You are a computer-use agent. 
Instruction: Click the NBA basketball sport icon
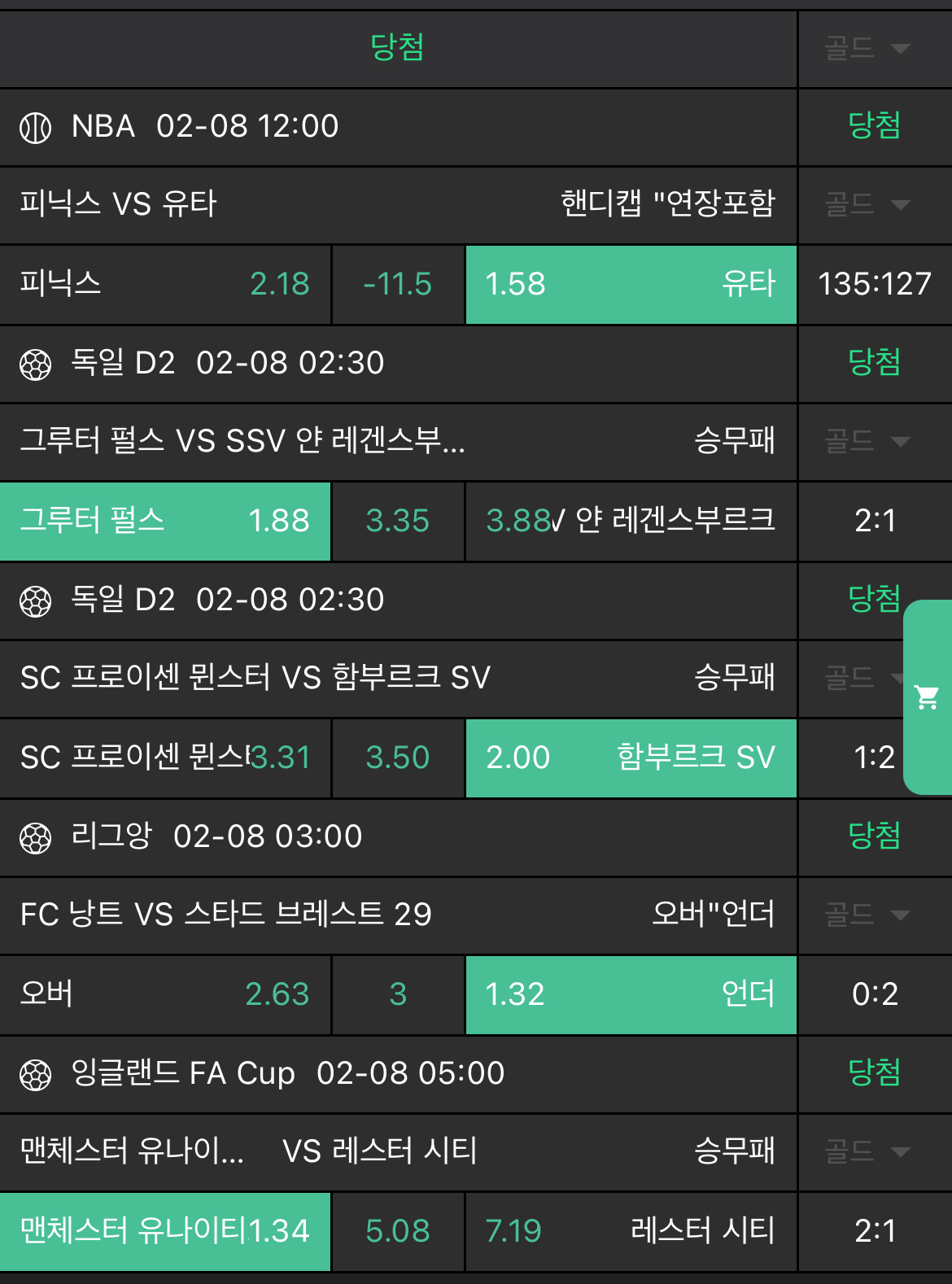point(35,128)
